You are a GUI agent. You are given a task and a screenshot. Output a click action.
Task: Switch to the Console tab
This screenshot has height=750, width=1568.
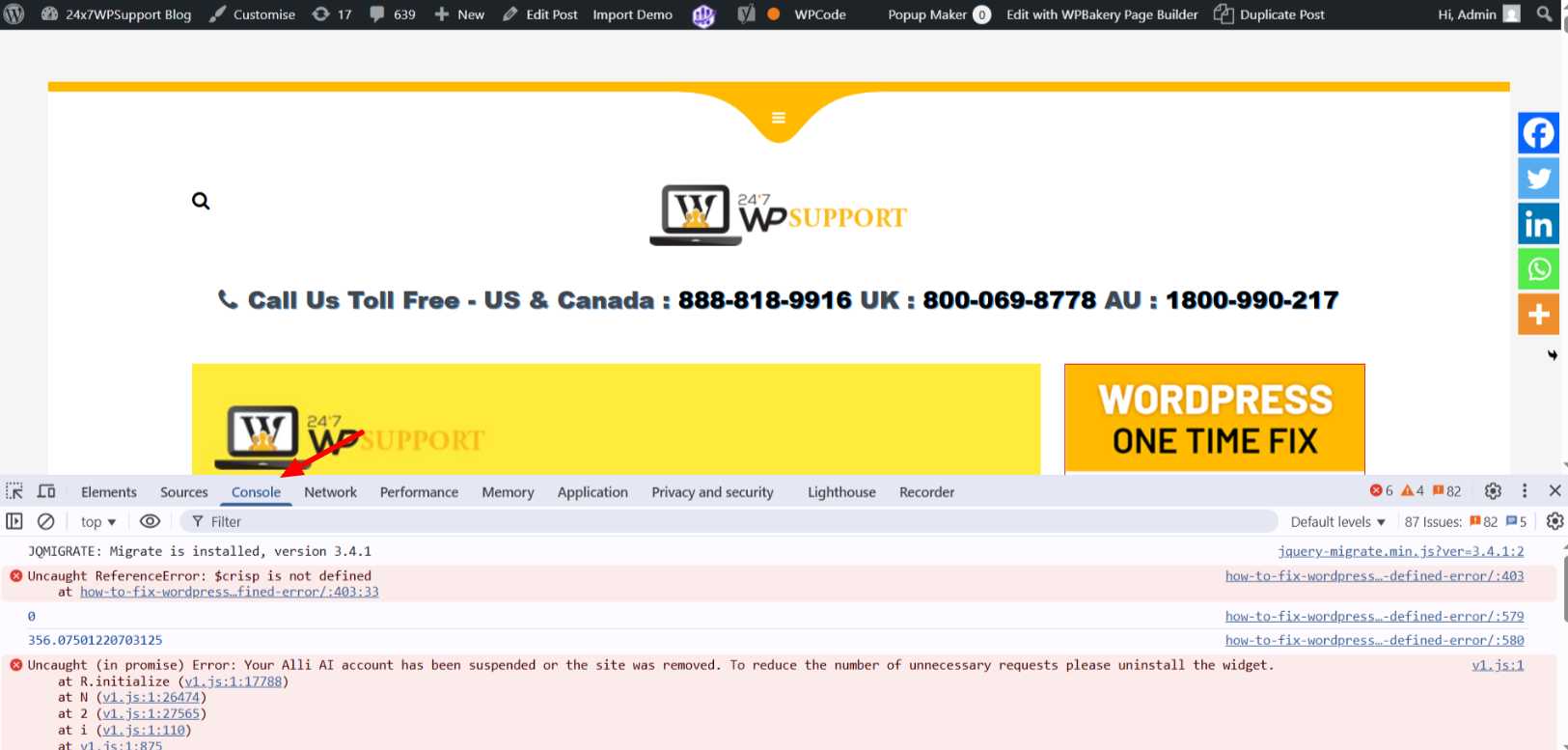pos(256,492)
